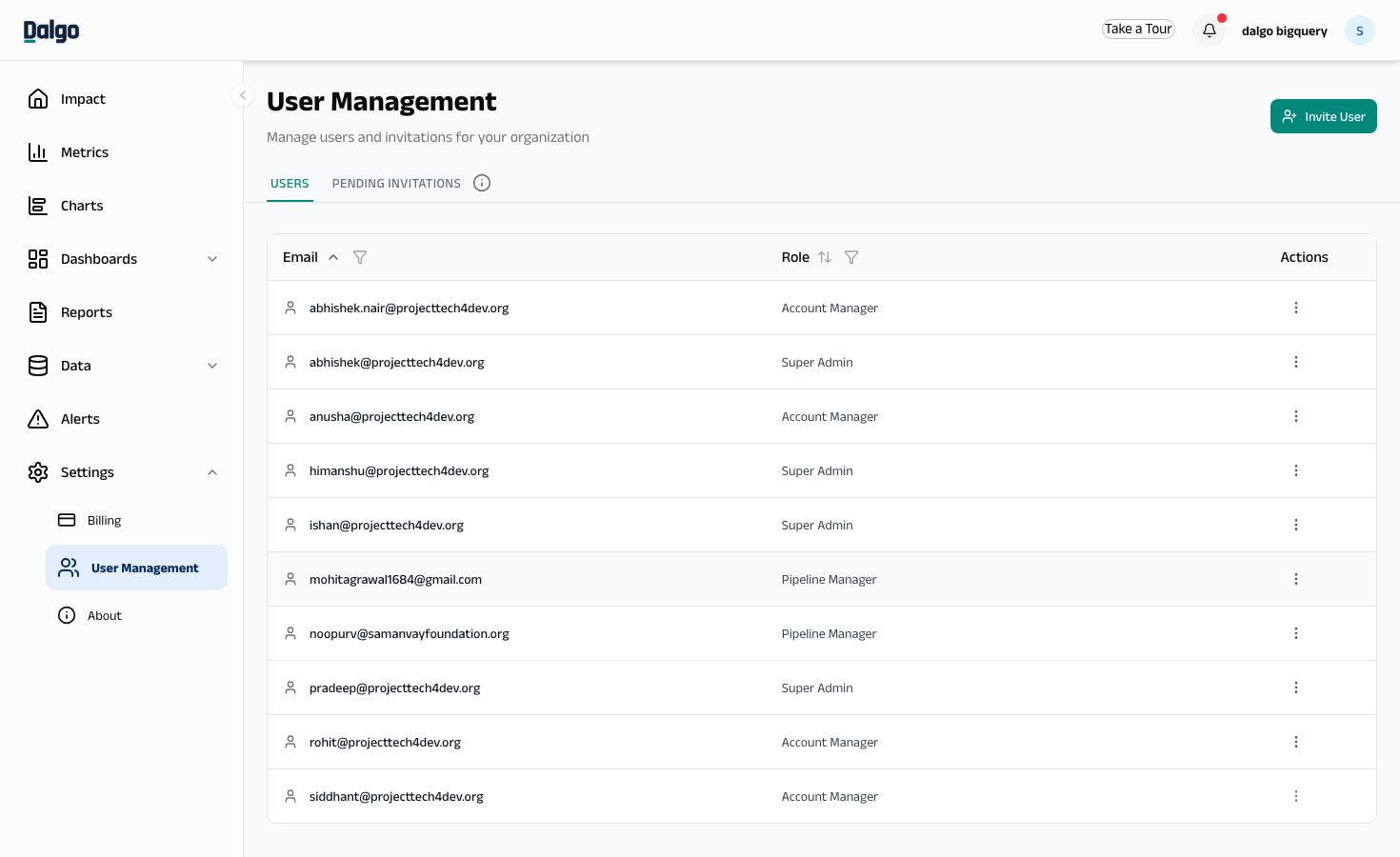Collapse the sidebar with the chevron button
The height and width of the screenshot is (857, 1400).
coord(243,95)
